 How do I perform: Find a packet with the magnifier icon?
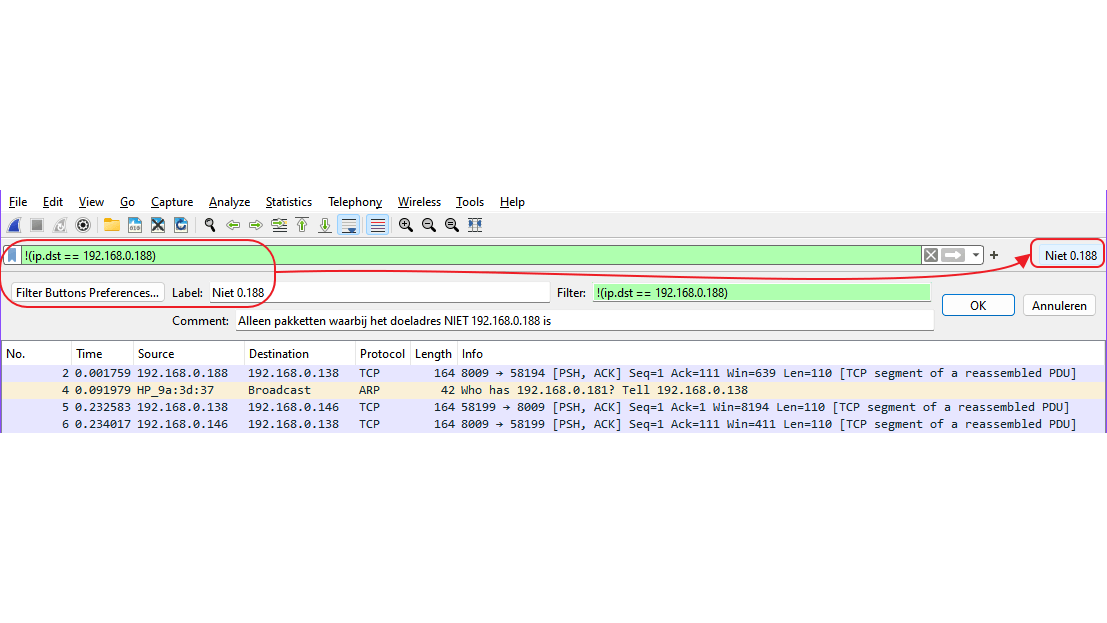tap(210, 225)
